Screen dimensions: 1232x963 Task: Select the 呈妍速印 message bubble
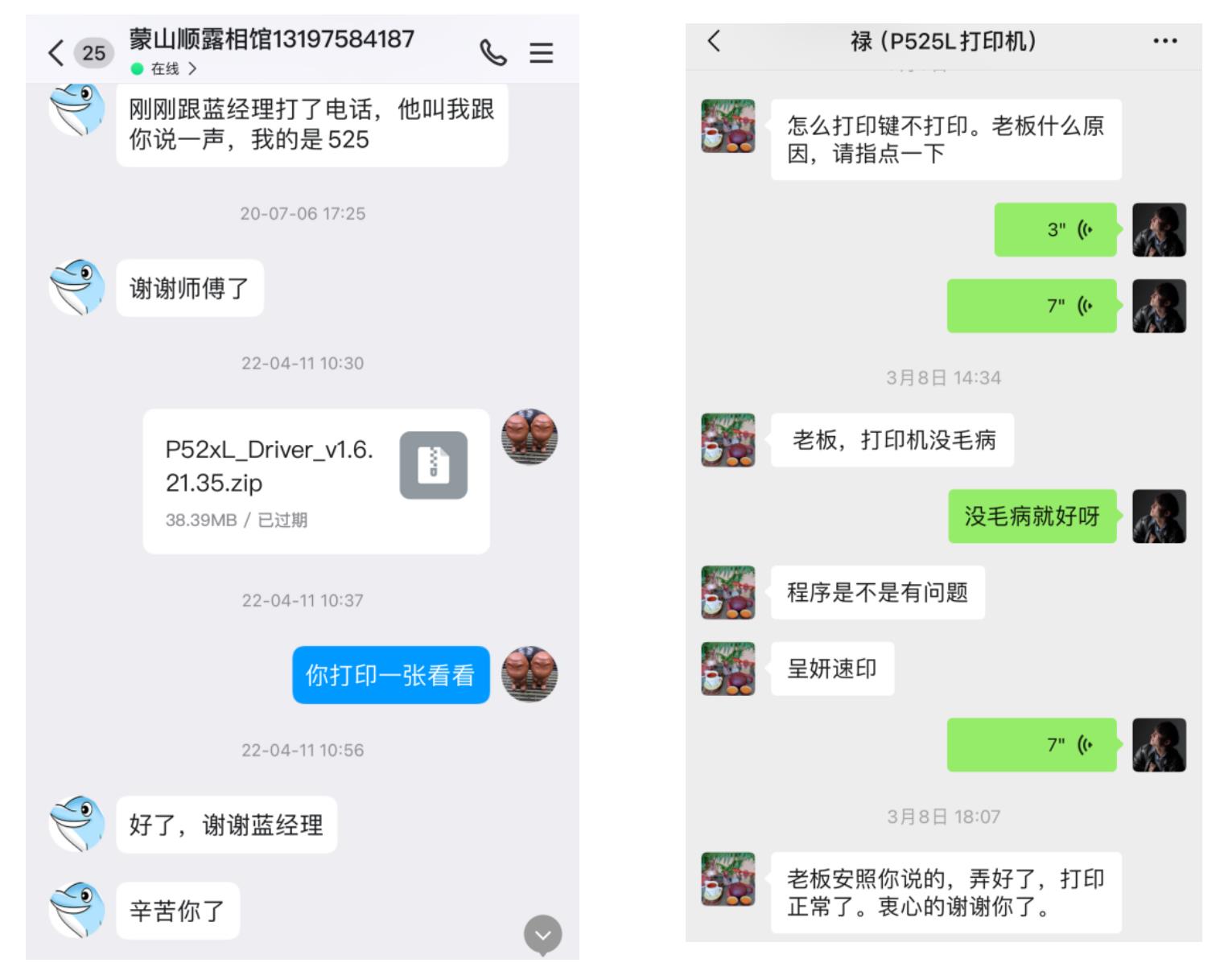click(832, 669)
